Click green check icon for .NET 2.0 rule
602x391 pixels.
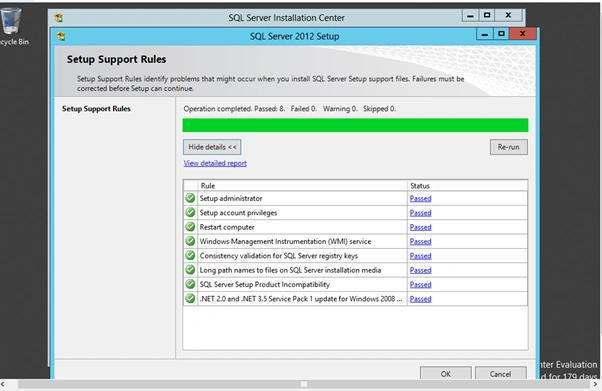(190, 298)
